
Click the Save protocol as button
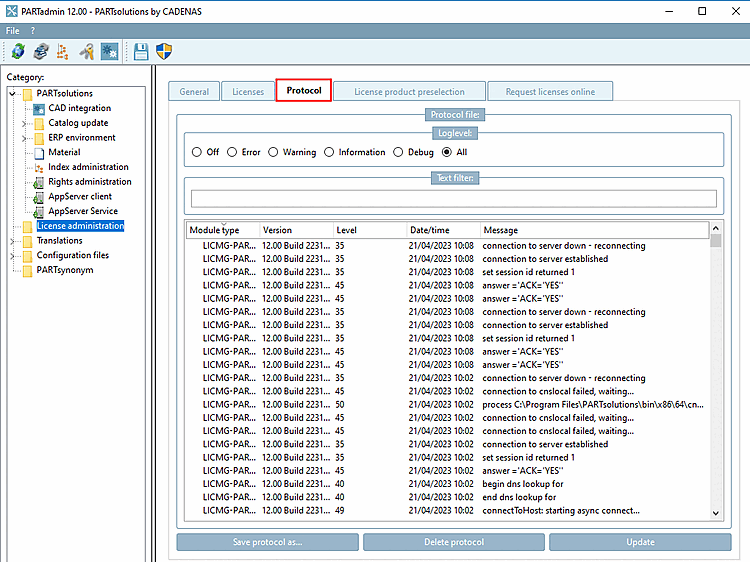[x=268, y=542]
